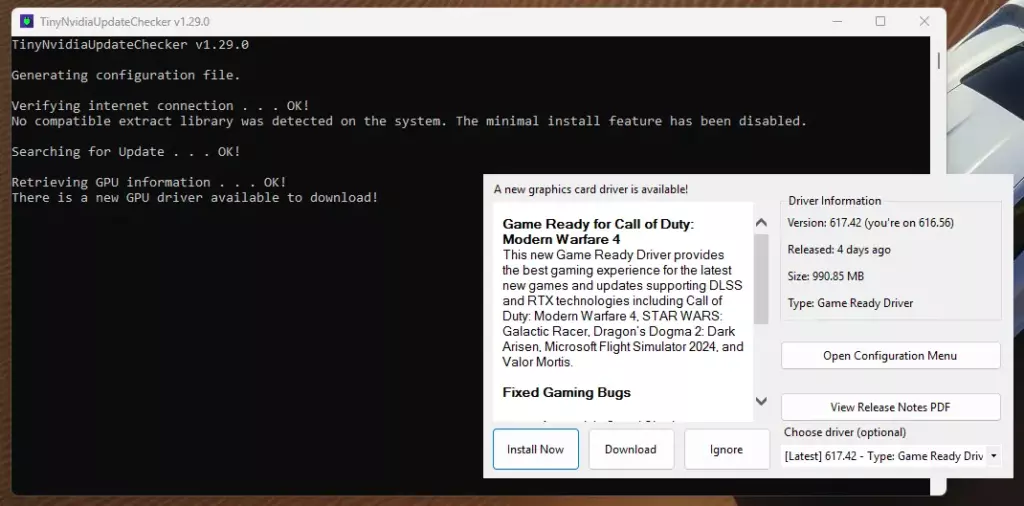The image size is (1024, 506).
Task: Click 'No compatible extract library' console line
Action: click(x=409, y=121)
